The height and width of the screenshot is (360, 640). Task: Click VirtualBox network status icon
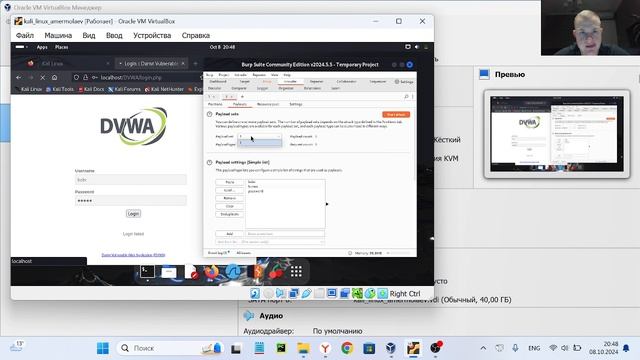(x=293, y=293)
